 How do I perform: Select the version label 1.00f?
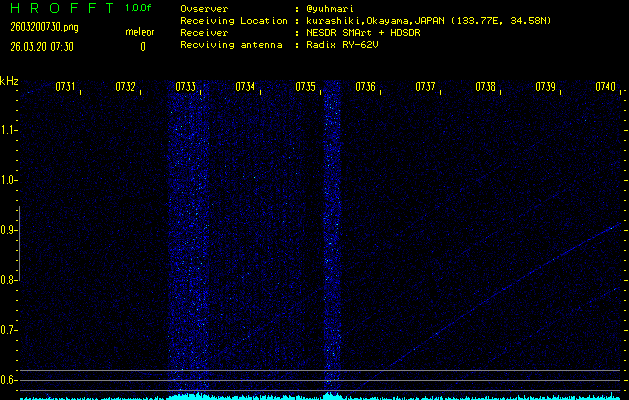[138, 8]
